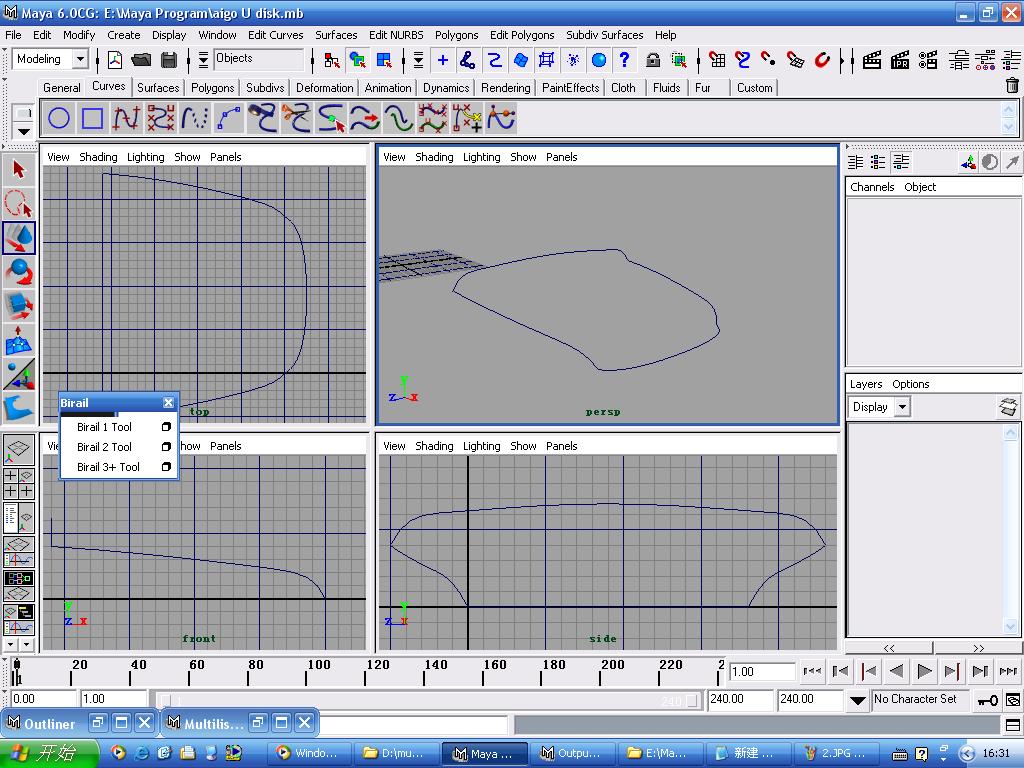
Task: Save the scene with the floppy disk icon
Action: (x=169, y=60)
